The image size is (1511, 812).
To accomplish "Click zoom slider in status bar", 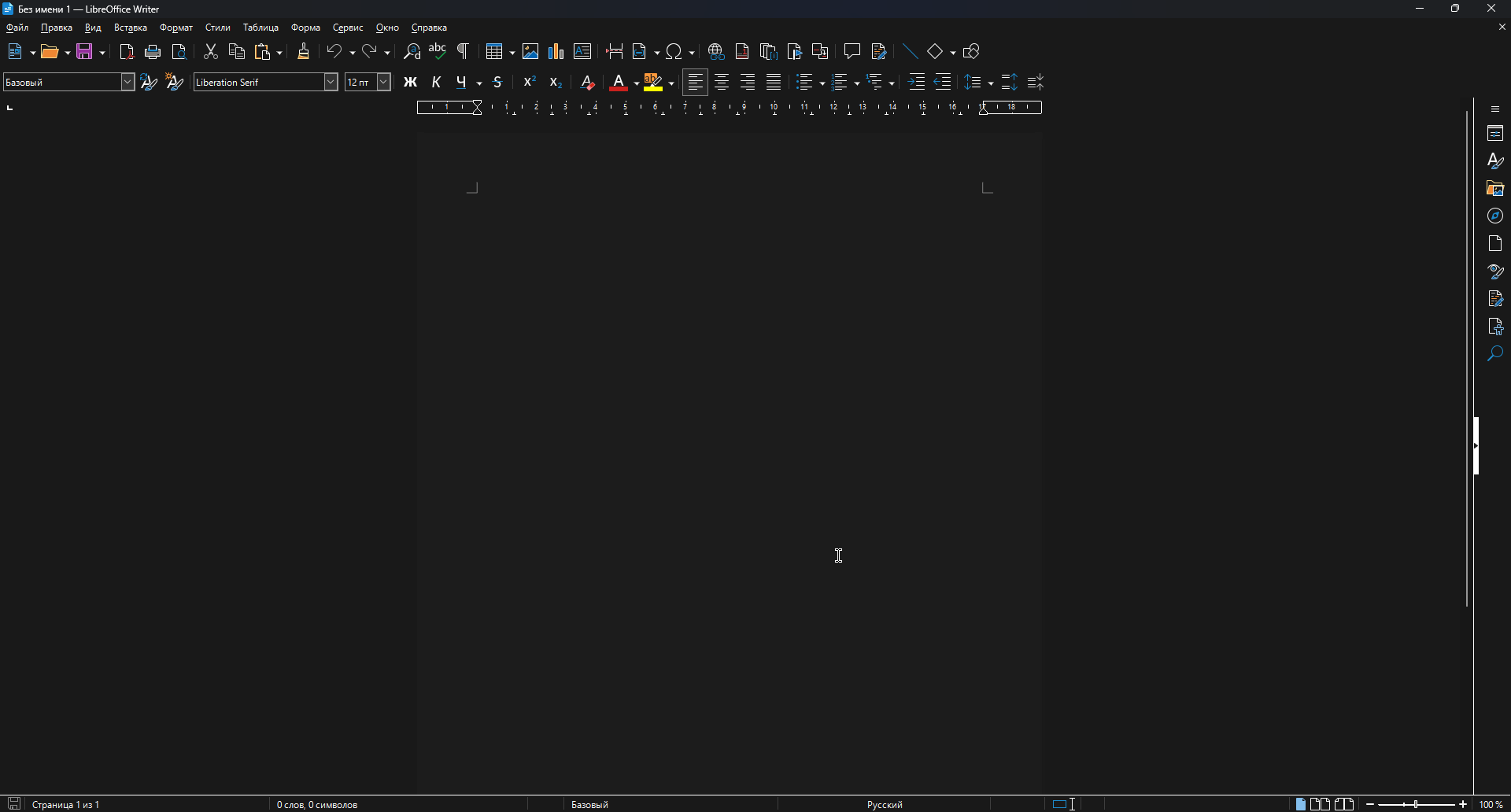I will [x=1417, y=804].
